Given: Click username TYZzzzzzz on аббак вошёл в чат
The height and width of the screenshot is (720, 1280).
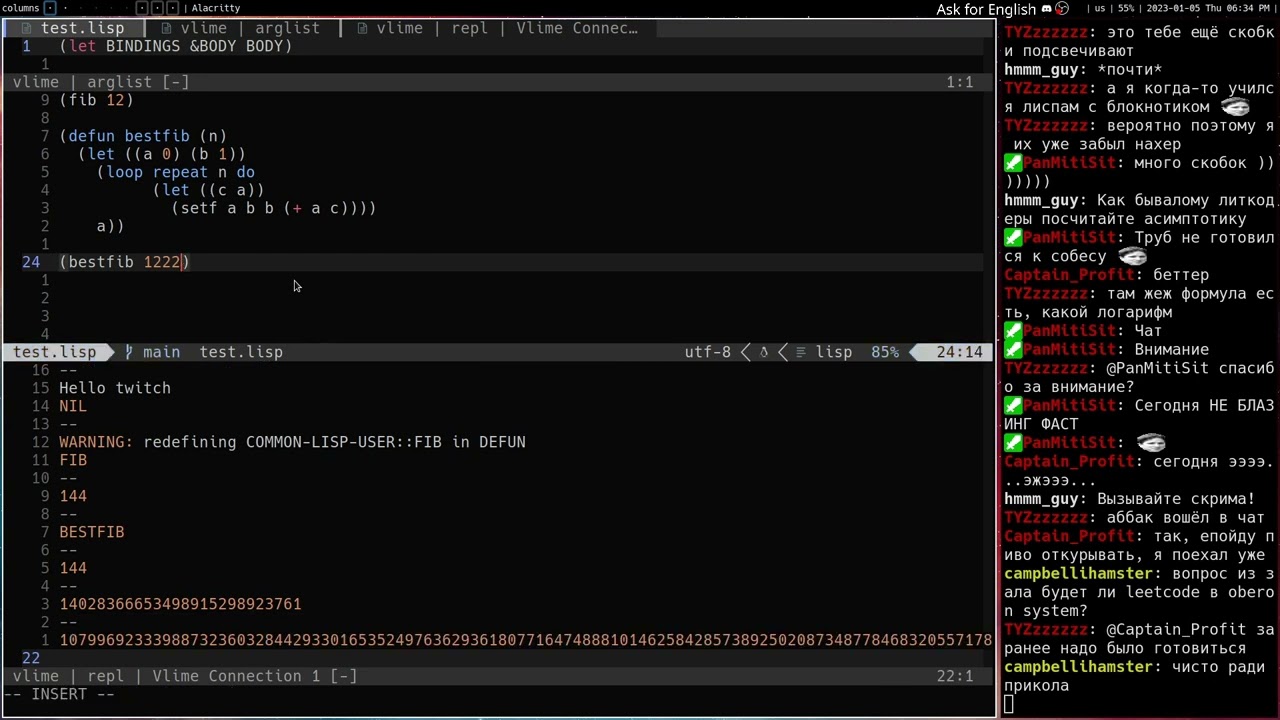Looking at the screenshot, I should tap(1046, 518).
